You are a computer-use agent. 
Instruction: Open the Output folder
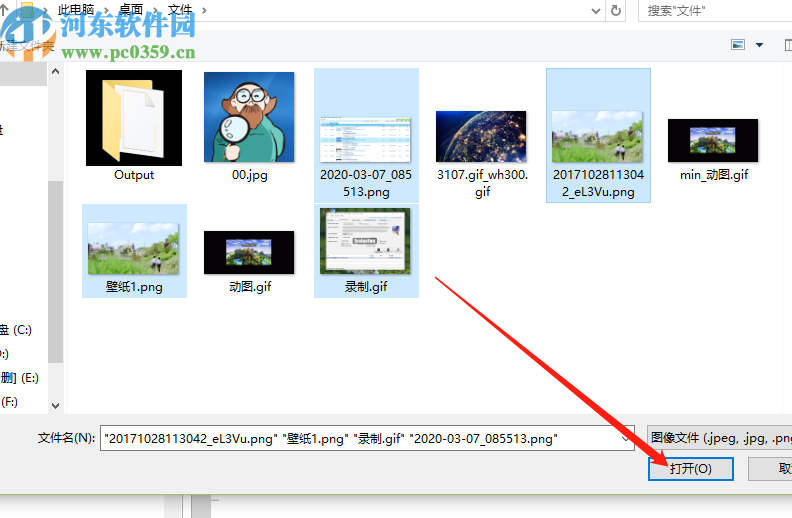coord(134,118)
